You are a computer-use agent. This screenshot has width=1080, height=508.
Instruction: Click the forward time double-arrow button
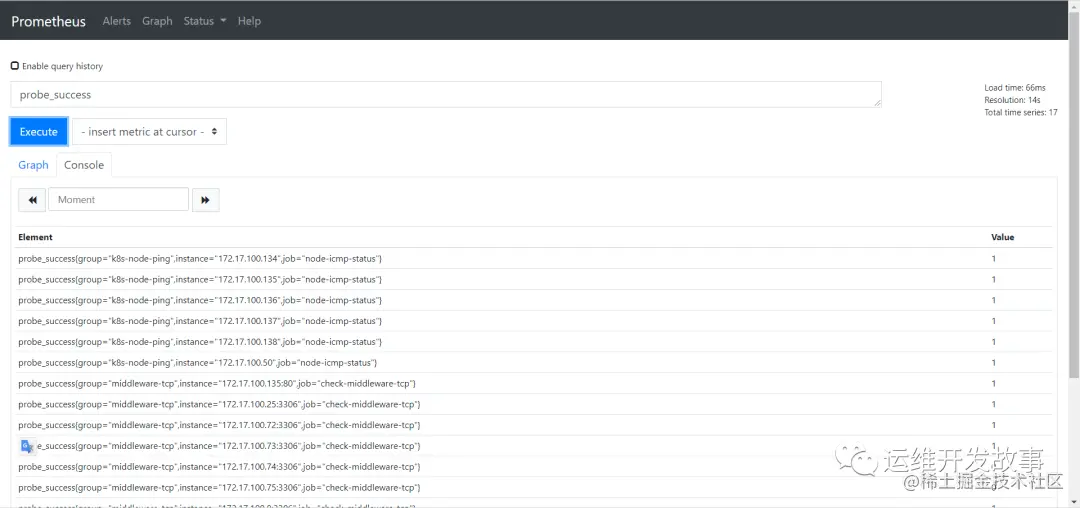205,200
